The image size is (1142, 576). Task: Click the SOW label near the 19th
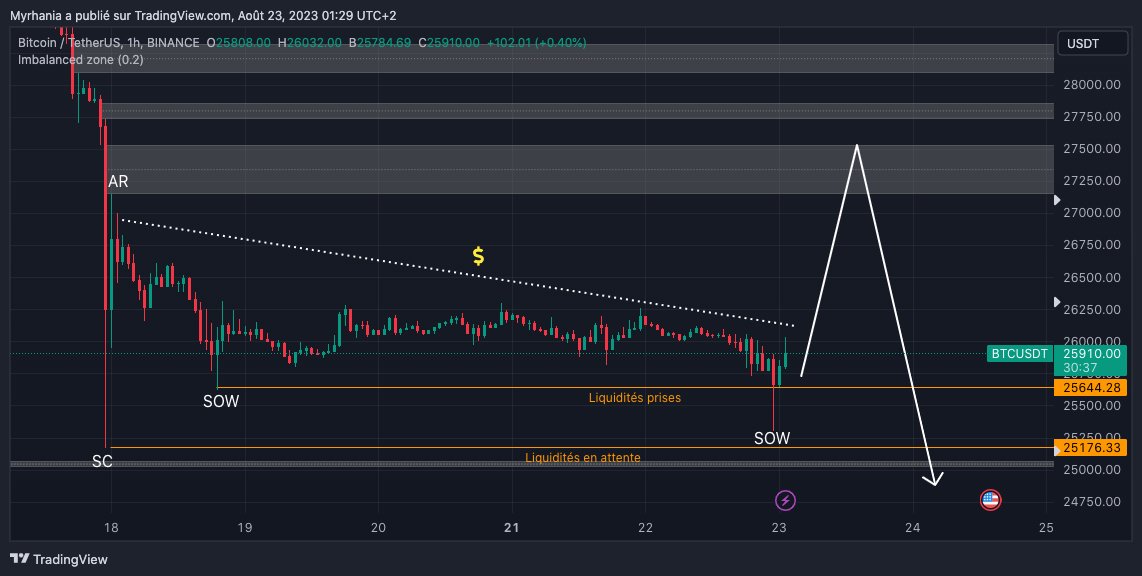221,401
